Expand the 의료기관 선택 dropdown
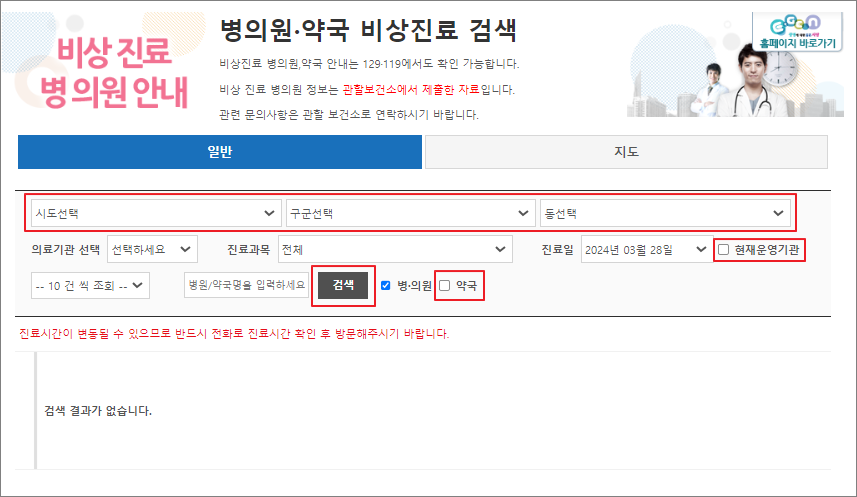The width and height of the screenshot is (857, 497). click(x=152, y=249)
